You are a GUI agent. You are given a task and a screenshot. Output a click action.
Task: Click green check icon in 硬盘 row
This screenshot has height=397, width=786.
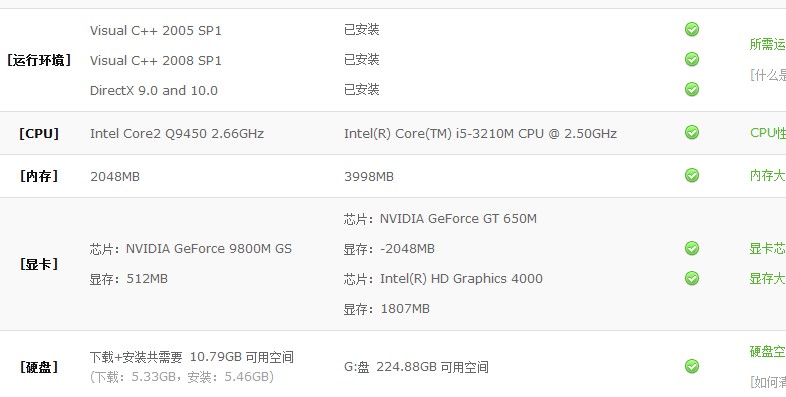(x=692, y=366)
